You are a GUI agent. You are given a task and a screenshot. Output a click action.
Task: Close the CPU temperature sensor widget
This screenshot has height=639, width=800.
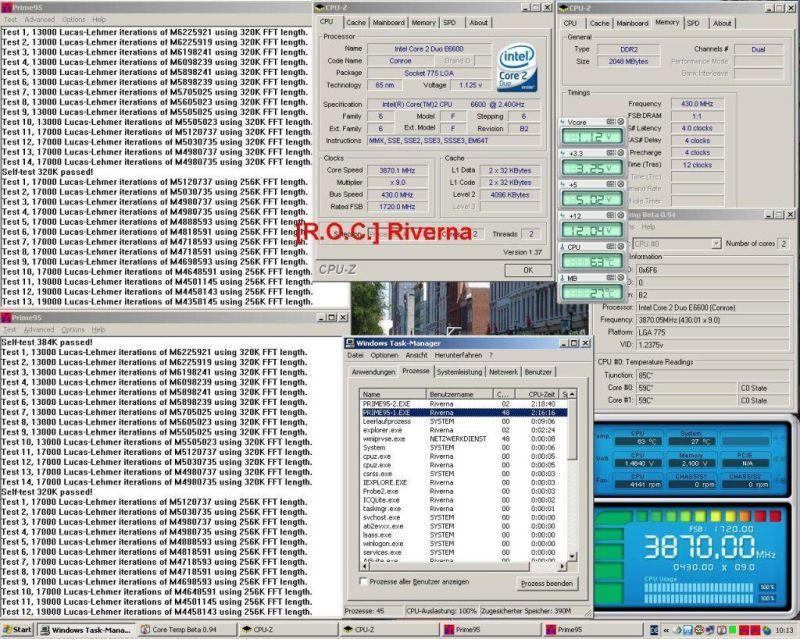pos(621,247)
